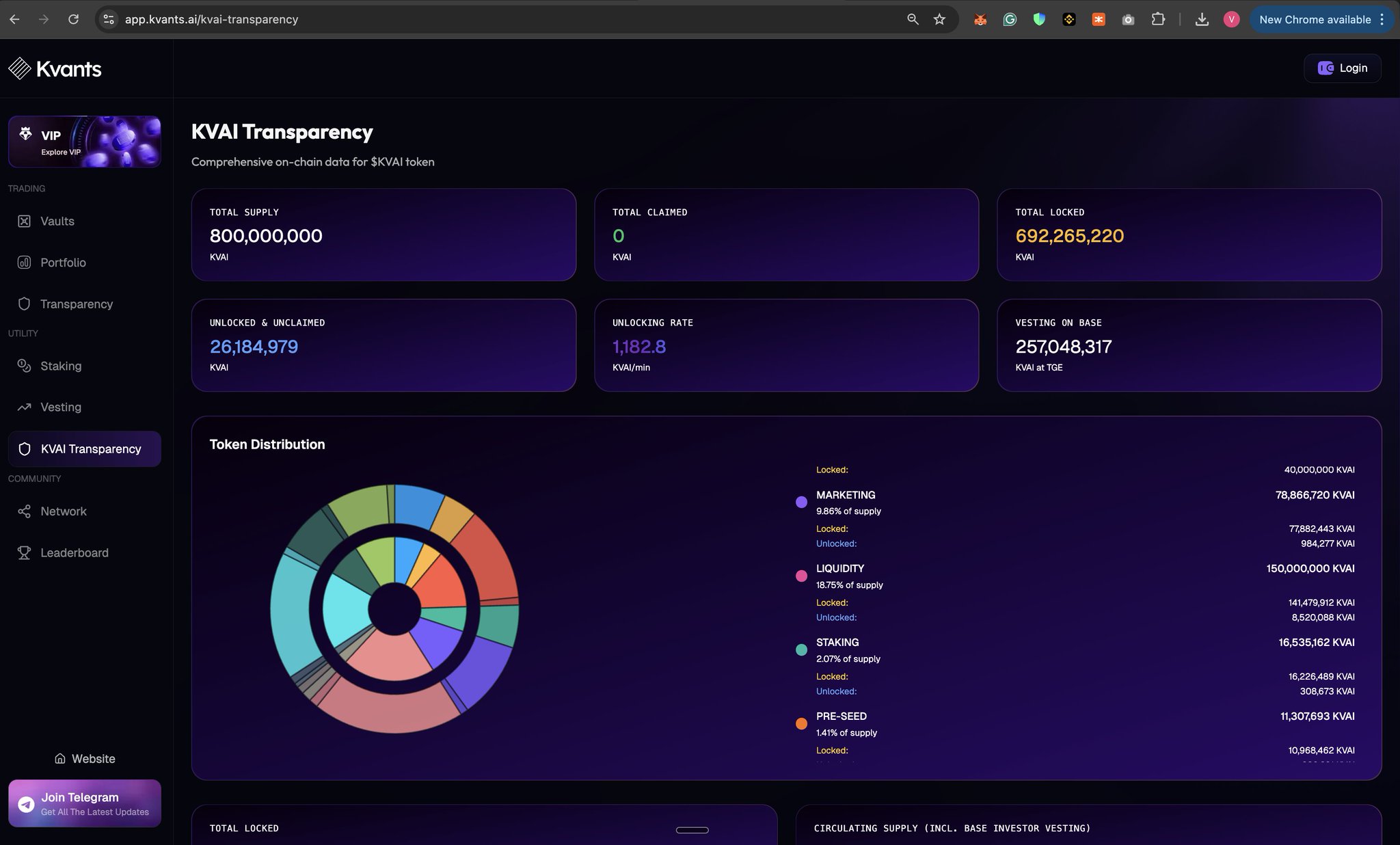Screen dimensions: 1400x845
Task: Click the Liquidity pink color dot
Action: coord(801,576)
